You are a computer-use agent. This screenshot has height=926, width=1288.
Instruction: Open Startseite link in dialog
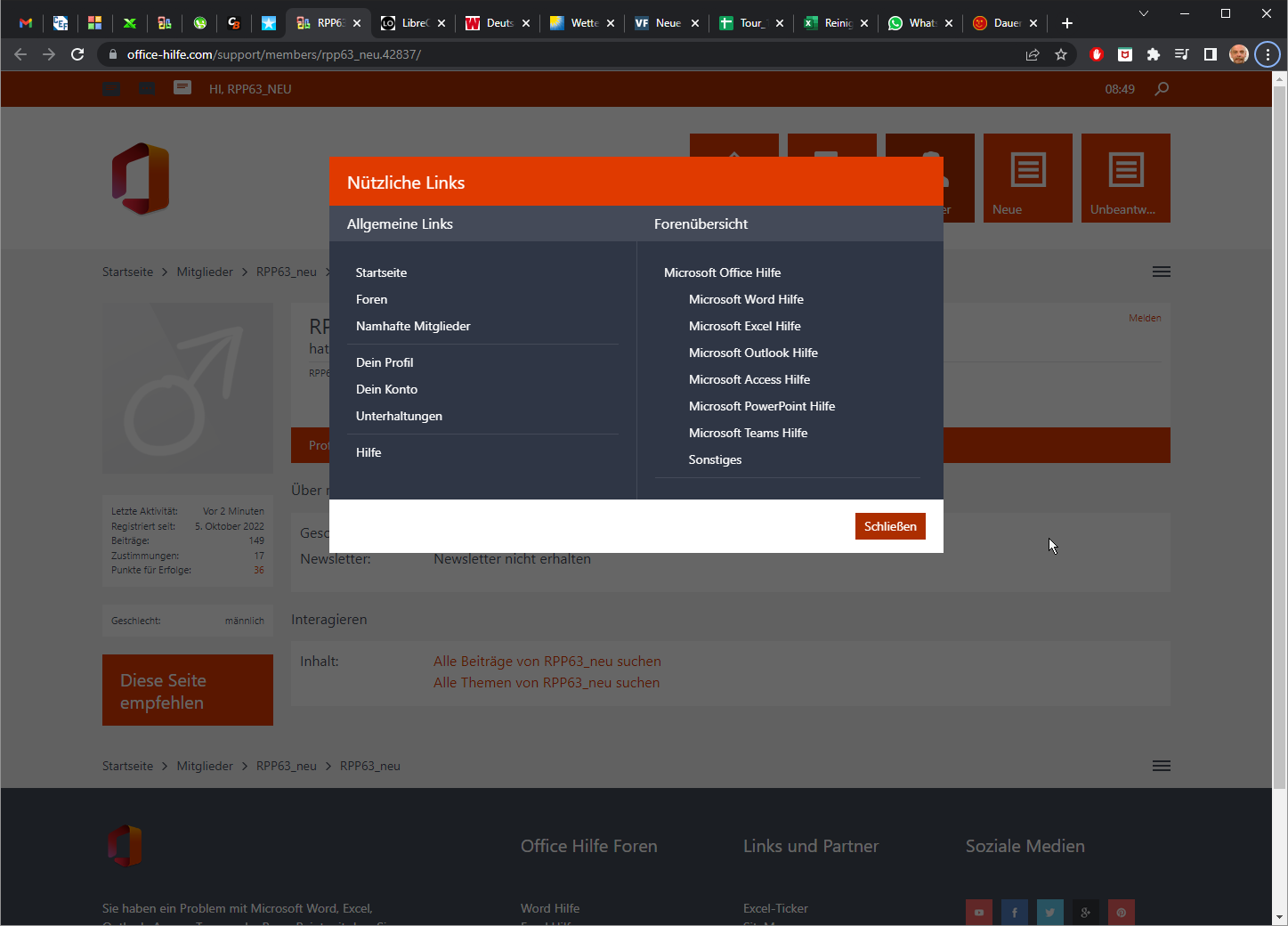pyautogui.click(x=381, y=272)
